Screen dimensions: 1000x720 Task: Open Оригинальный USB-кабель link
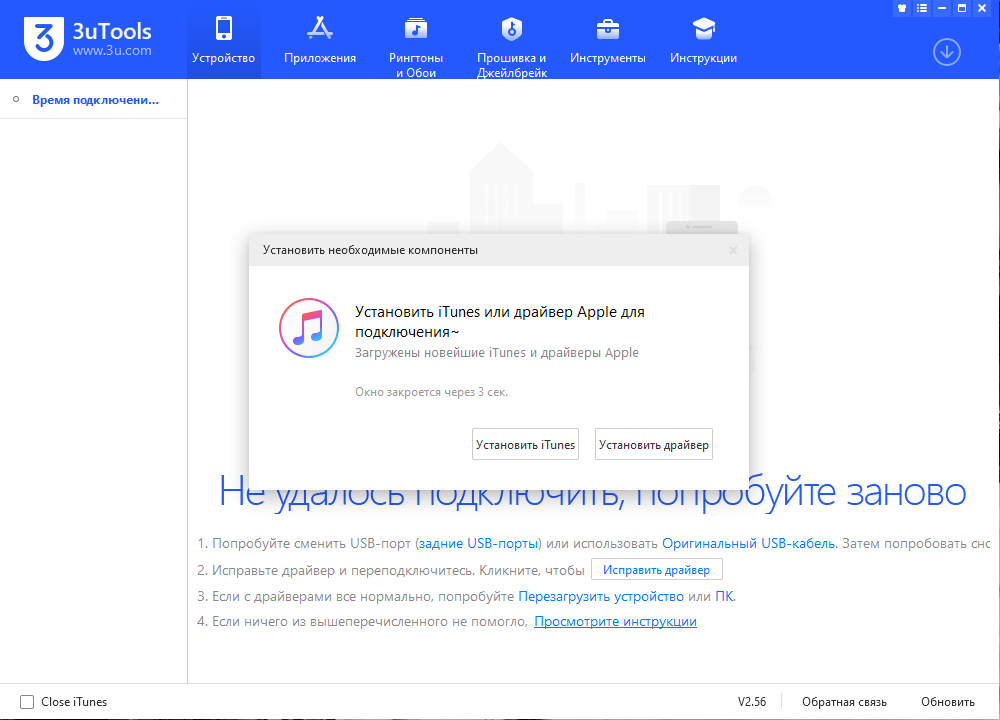(x=748, y=543)
